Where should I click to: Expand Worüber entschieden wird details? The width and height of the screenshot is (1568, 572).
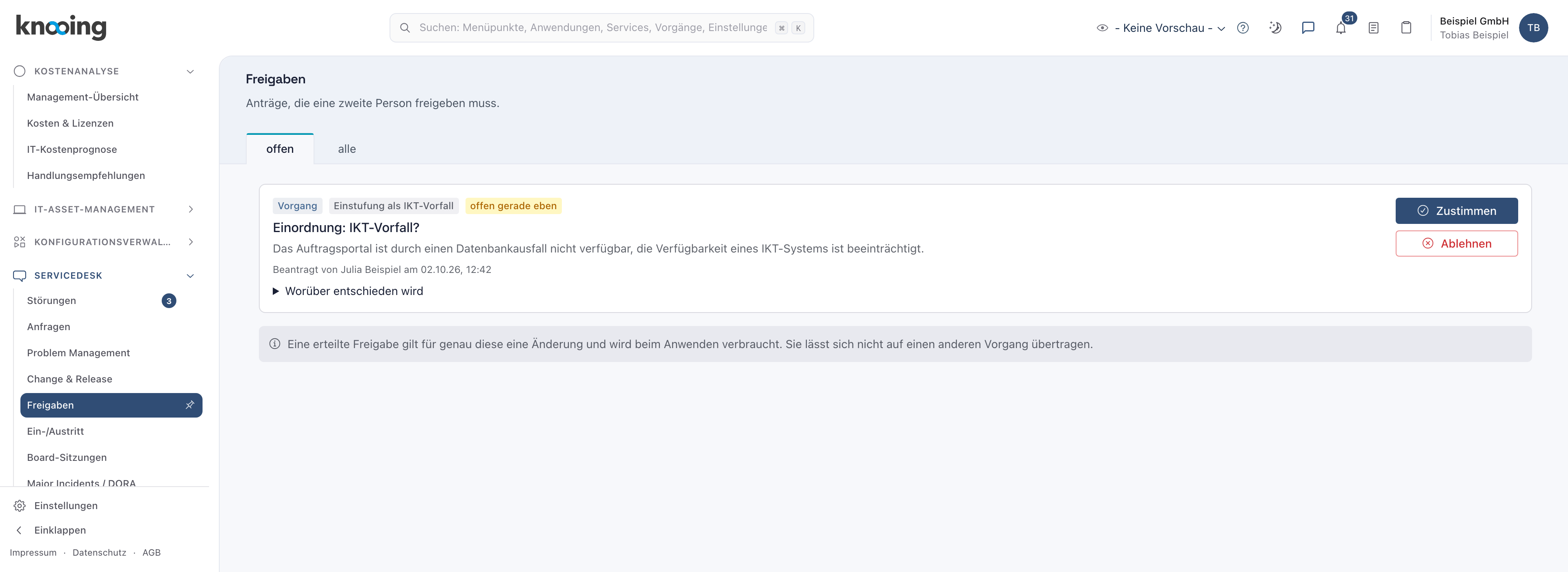[347, 291]
